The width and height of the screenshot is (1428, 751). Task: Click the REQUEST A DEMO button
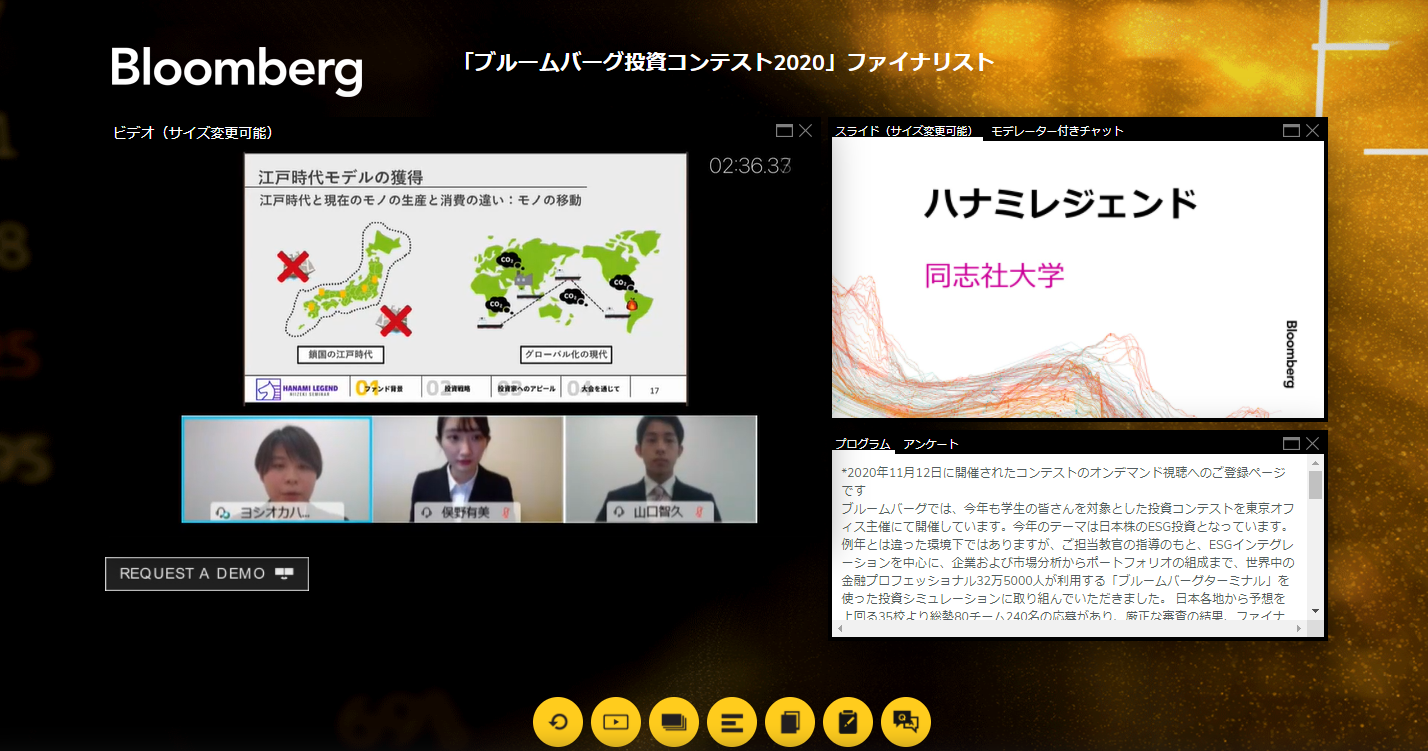[x=207, y=574]
